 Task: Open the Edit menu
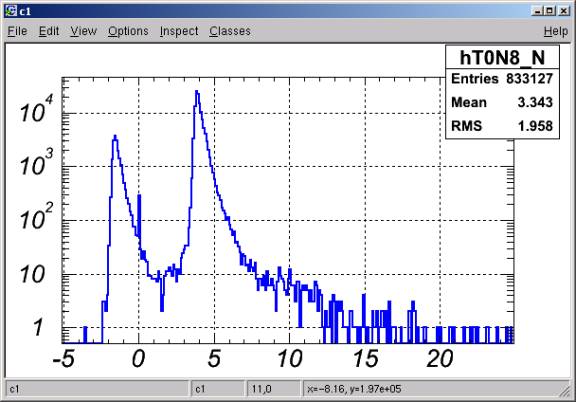click(49, 31)
